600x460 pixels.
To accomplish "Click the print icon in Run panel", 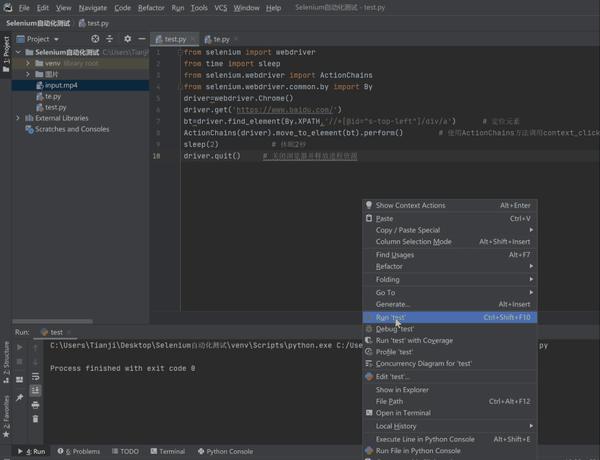I will tap(37, 406).
